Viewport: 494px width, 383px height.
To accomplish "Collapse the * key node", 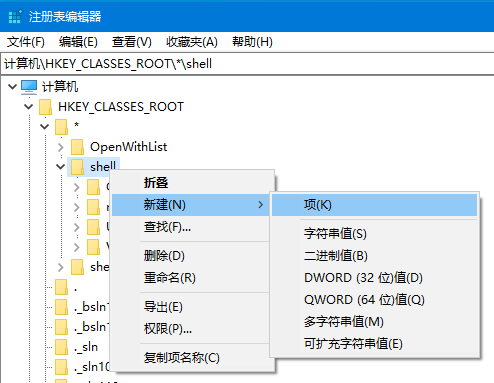I will point(45,127).
